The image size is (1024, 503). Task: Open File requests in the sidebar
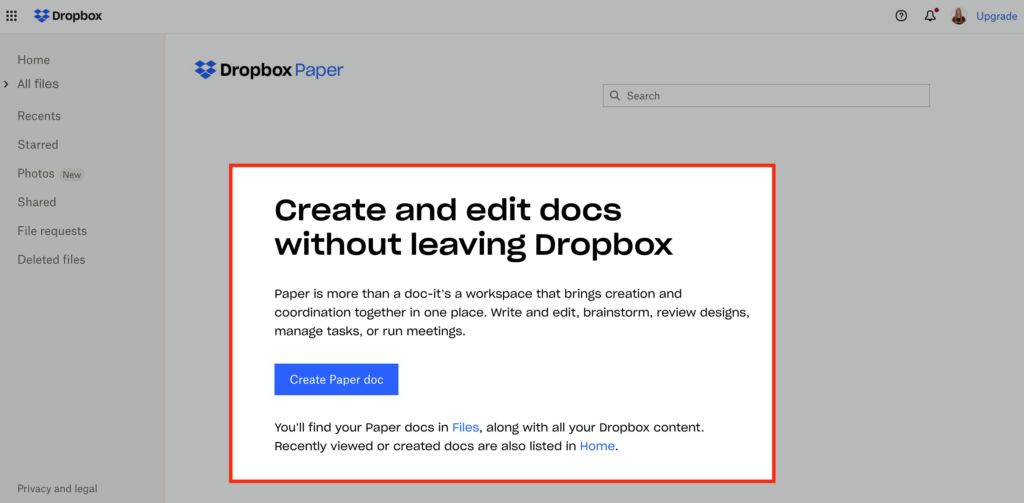point(52,231)
